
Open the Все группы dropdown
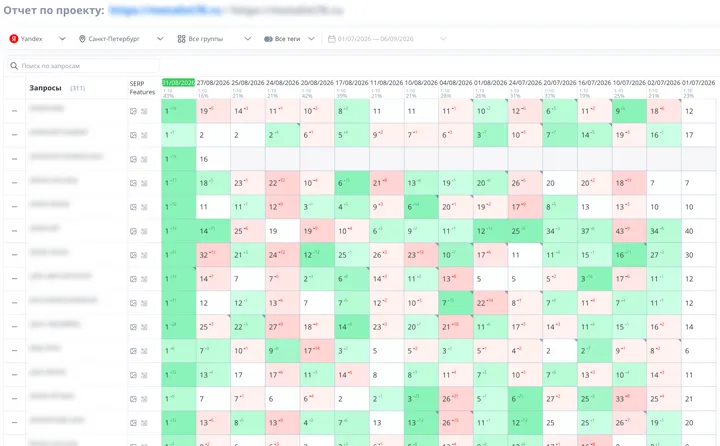(214, 39)
